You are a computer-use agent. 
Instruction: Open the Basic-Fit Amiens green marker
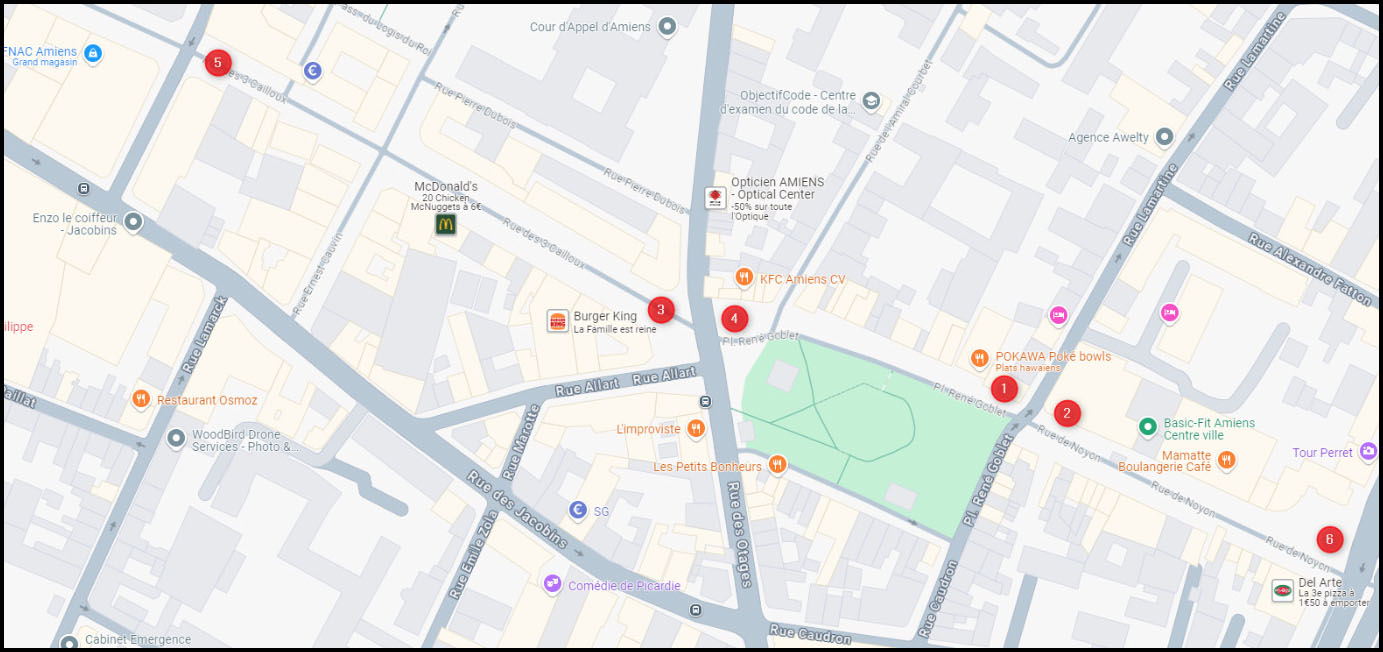[1148, 427]
